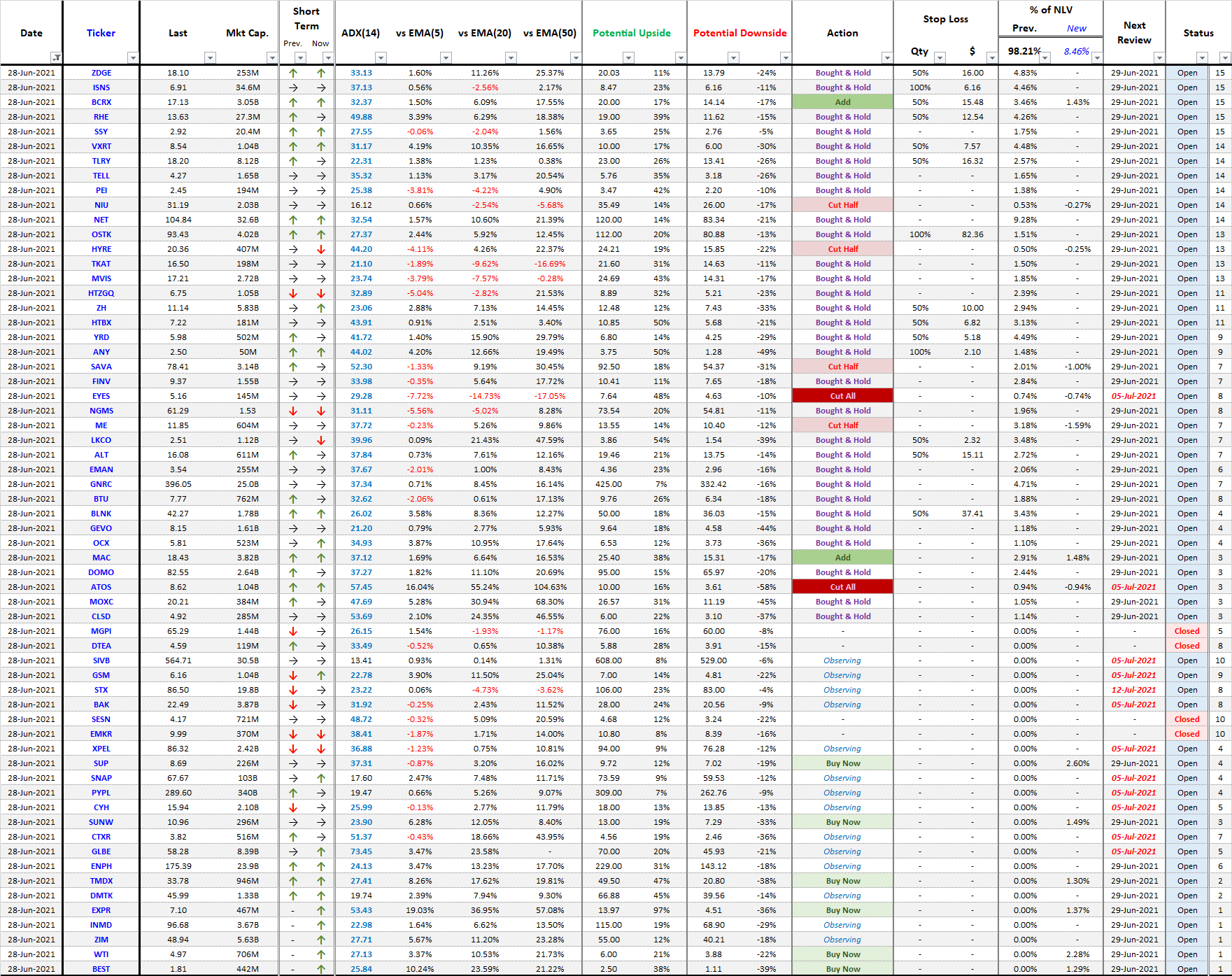Open the Short Term Prev. filter dropdown
Viewport: 1232px width, 976px height.
[300, 57]
